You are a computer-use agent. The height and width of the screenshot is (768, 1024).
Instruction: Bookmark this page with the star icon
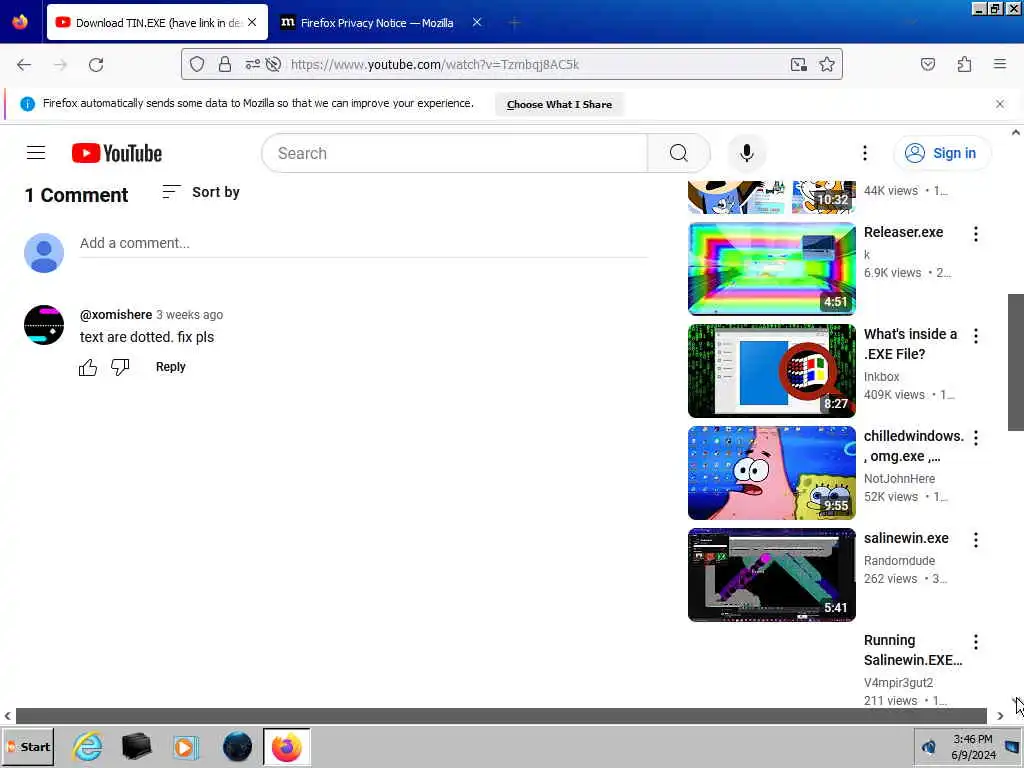coord(827,64)
